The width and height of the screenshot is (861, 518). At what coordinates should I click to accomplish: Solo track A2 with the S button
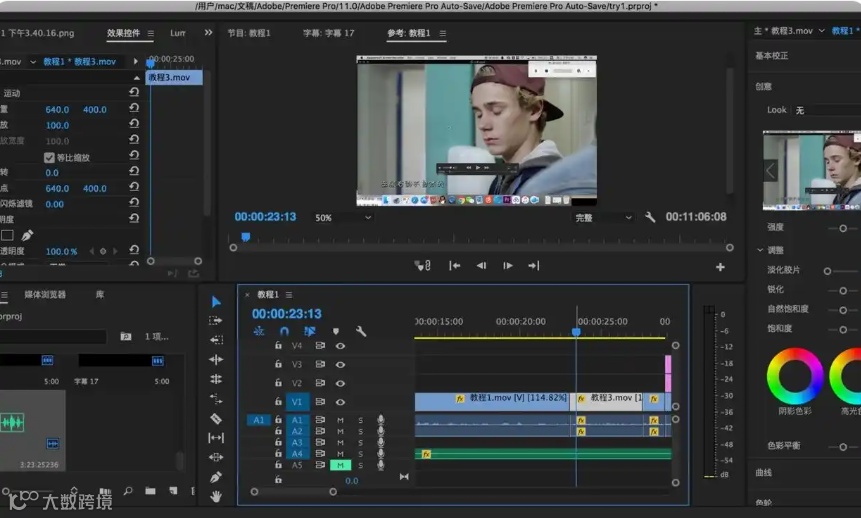click(361, 432)
